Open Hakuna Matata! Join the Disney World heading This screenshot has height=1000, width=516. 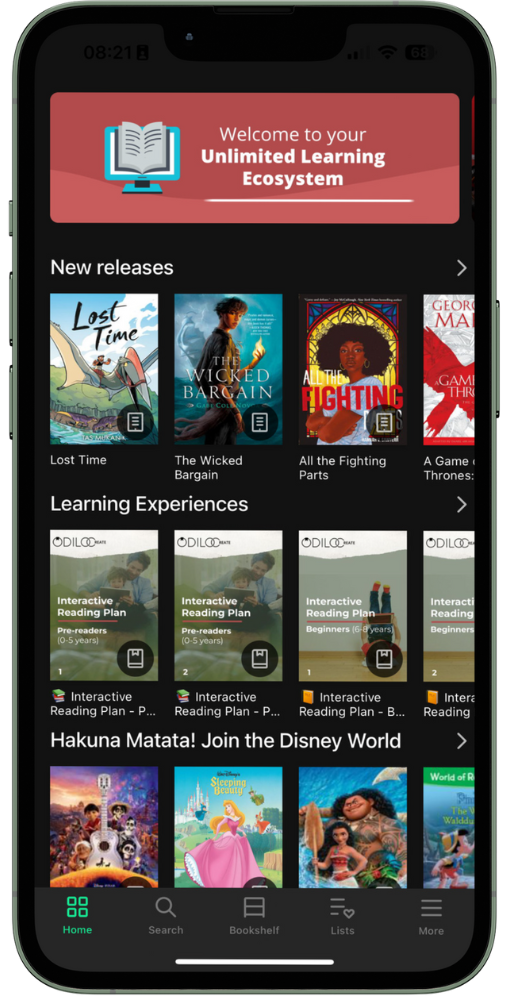click(x=226, y=740)
